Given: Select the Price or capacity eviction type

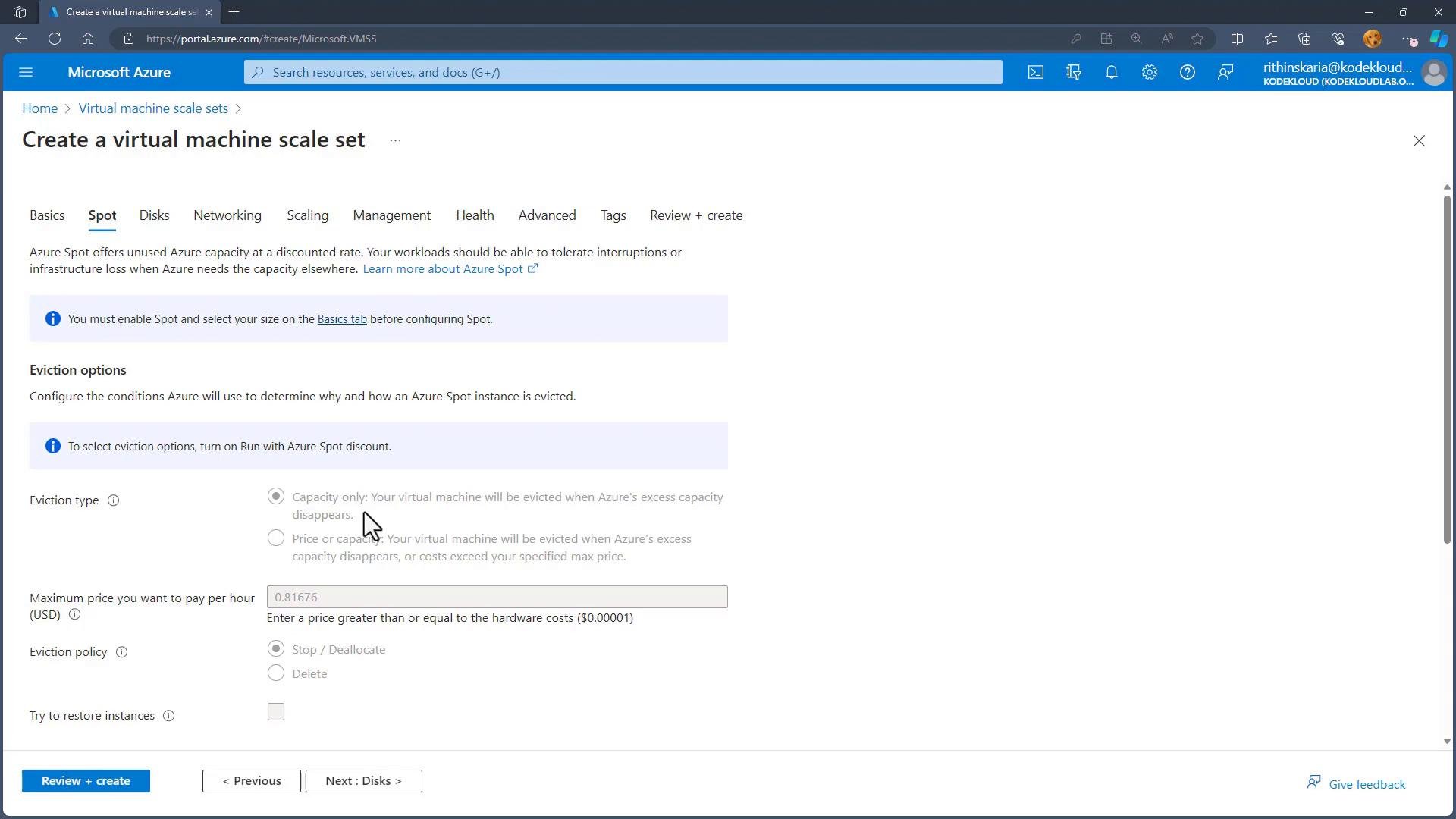Looking at the screenshot, I should tap(276, 538).
